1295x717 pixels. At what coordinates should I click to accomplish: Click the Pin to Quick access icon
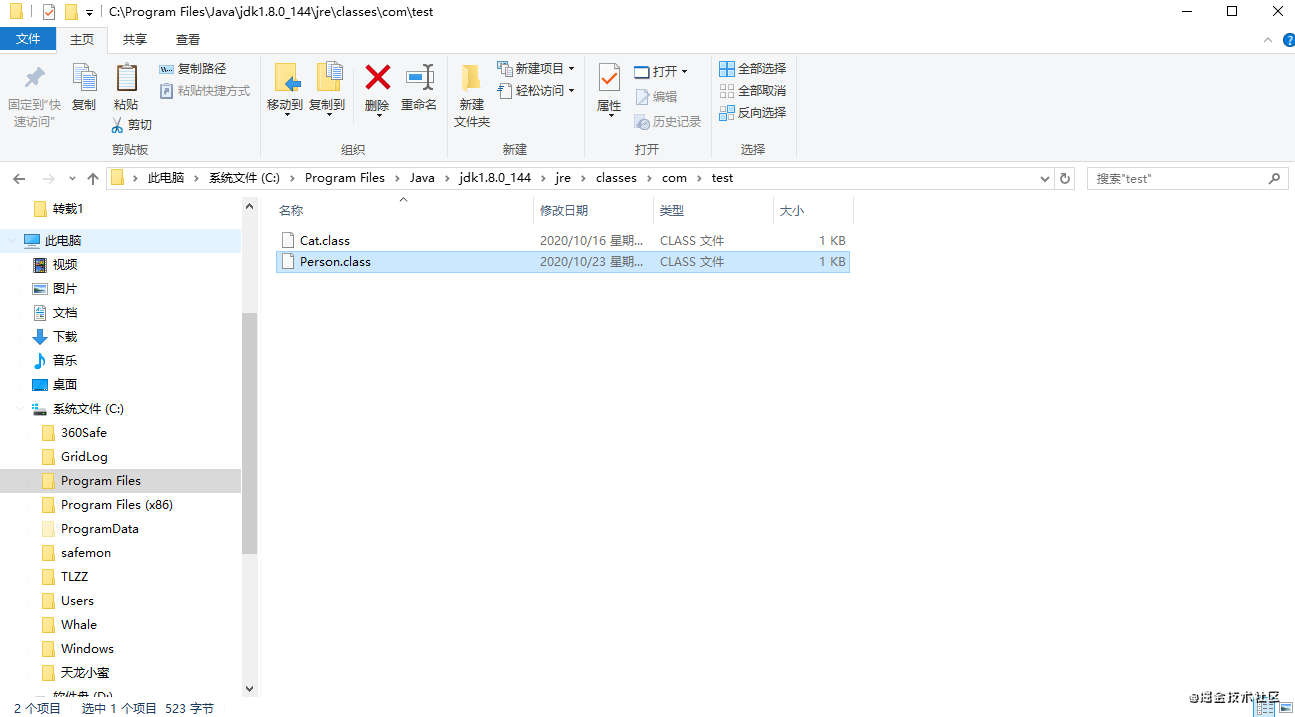pos(34,78)
